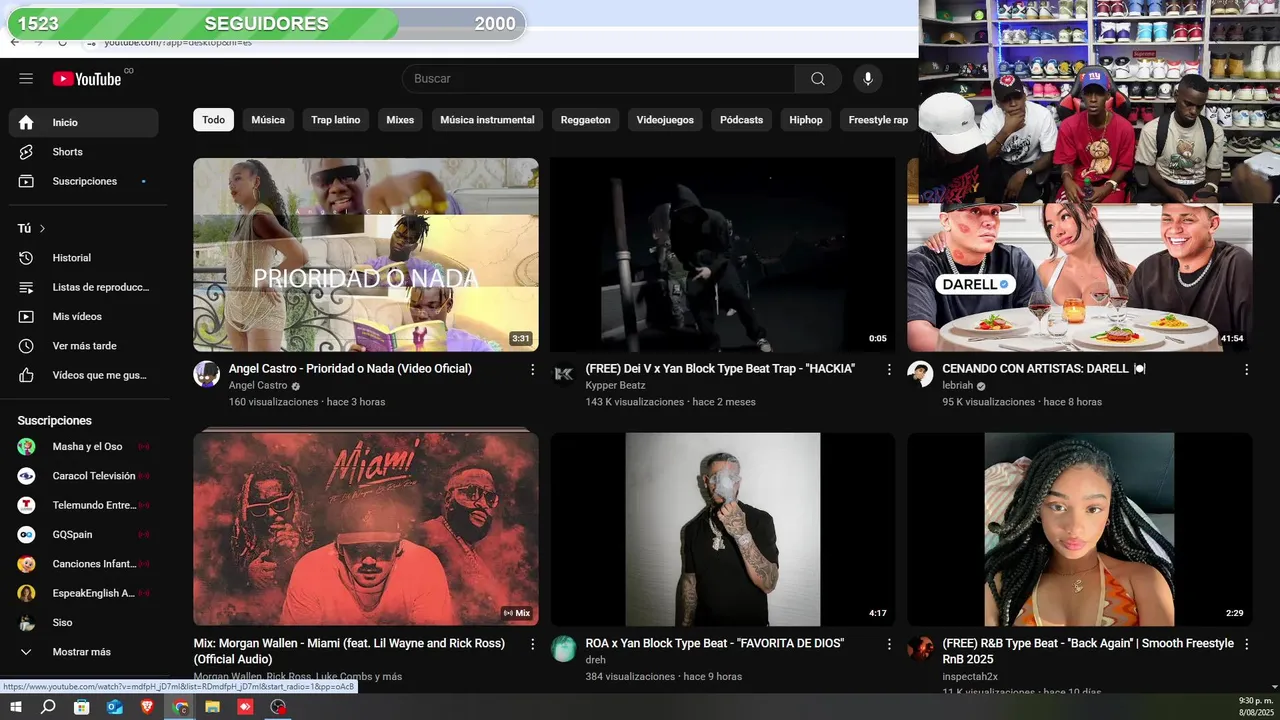Viewport: 1280px width, 720px height.
Task: Open Mis vídeos in sidebar
Action: click(x=84, y=316)
